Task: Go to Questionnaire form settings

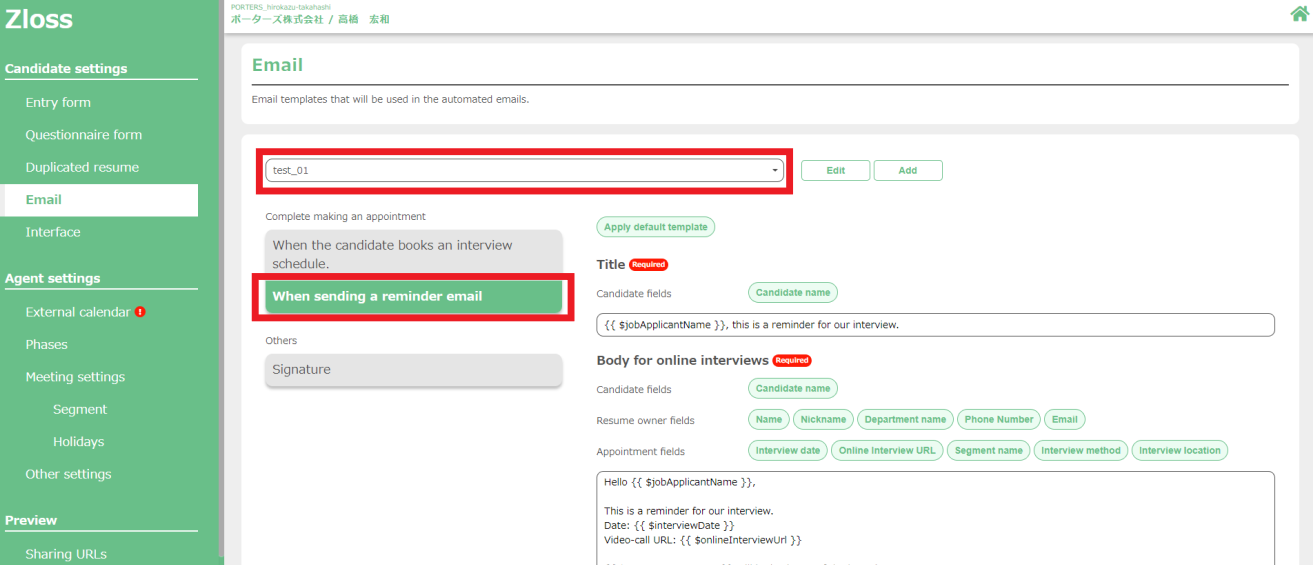Action: click(x=84, y=135)
